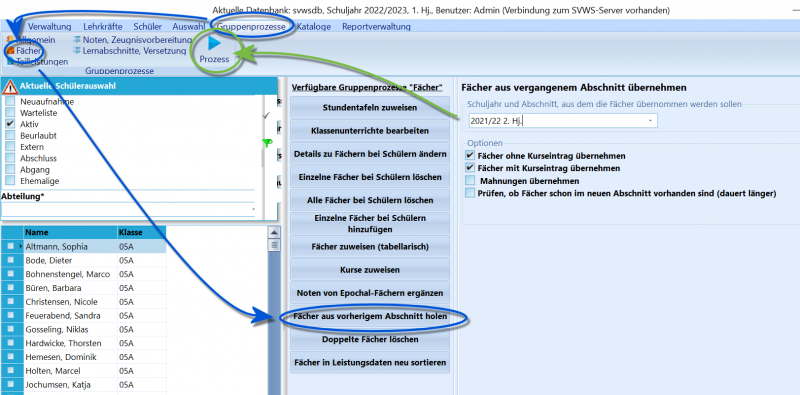The image size is (800, 395).
Task: Disable Fächer ohne Kurseintrag übernehmen
Action: pos(470,155)
